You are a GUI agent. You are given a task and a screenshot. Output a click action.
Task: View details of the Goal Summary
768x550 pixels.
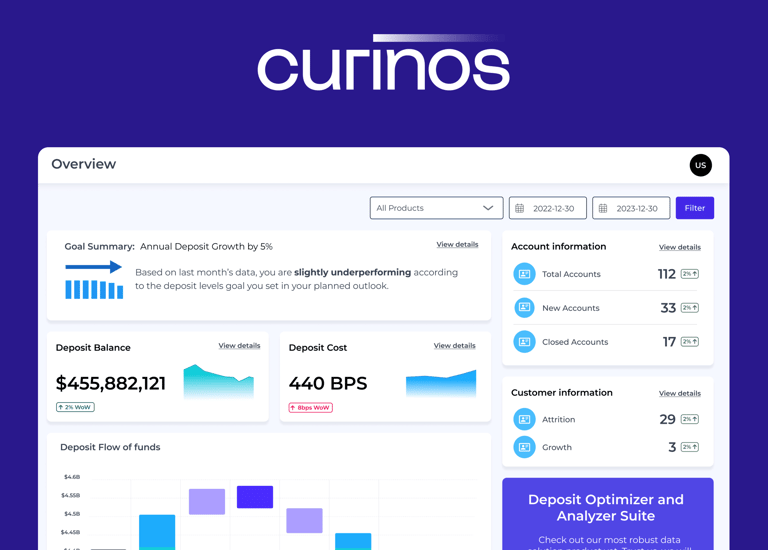(457, 244)
